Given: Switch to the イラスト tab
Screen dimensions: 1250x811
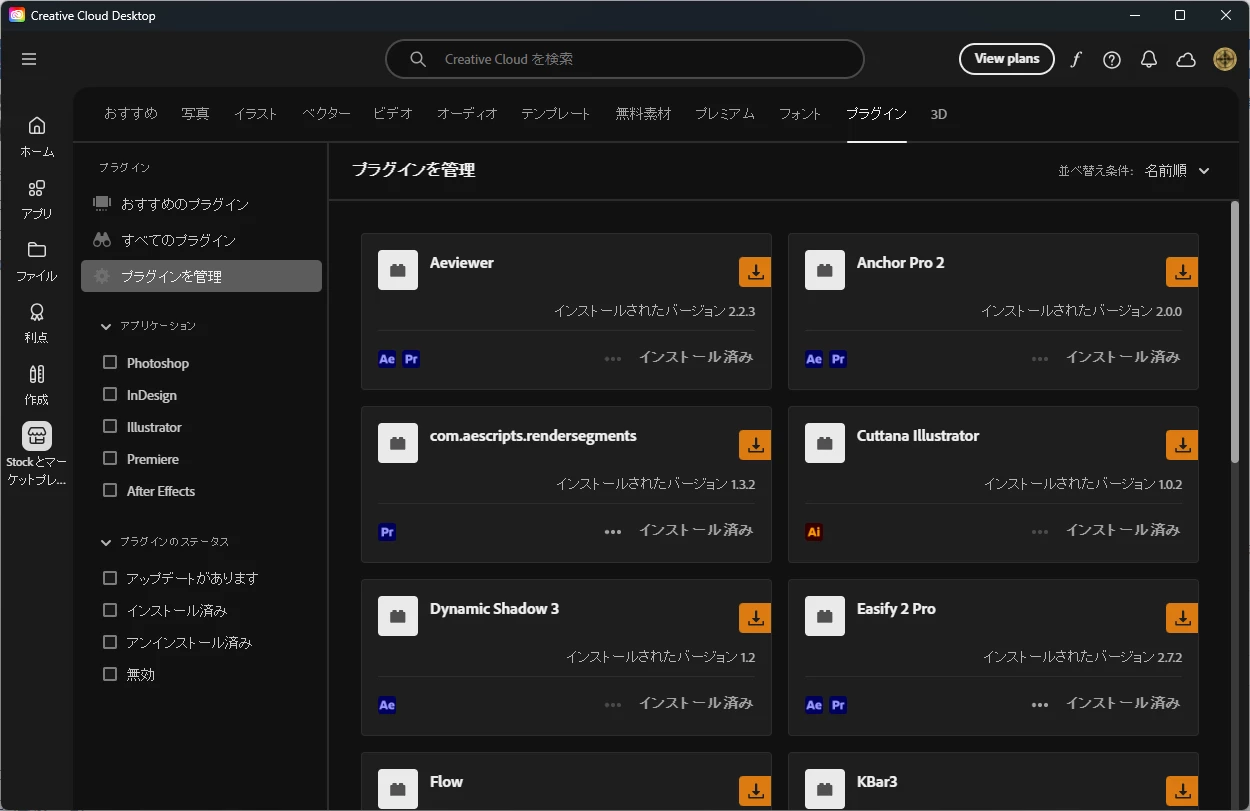Looking at the screenshot, I should [256, 114].
